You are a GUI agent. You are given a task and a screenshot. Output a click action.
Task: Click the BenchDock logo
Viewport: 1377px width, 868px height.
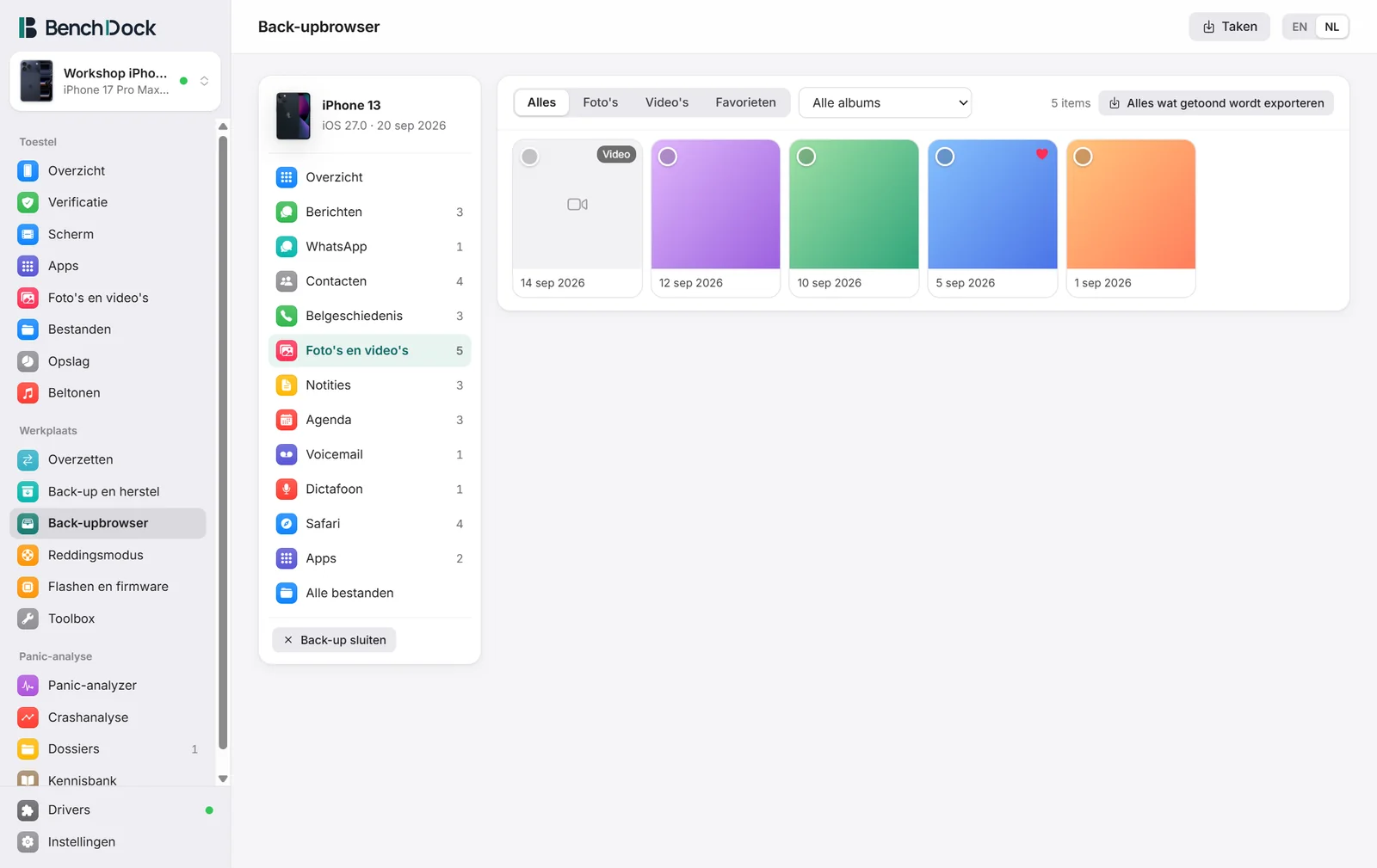coord(88,28)
